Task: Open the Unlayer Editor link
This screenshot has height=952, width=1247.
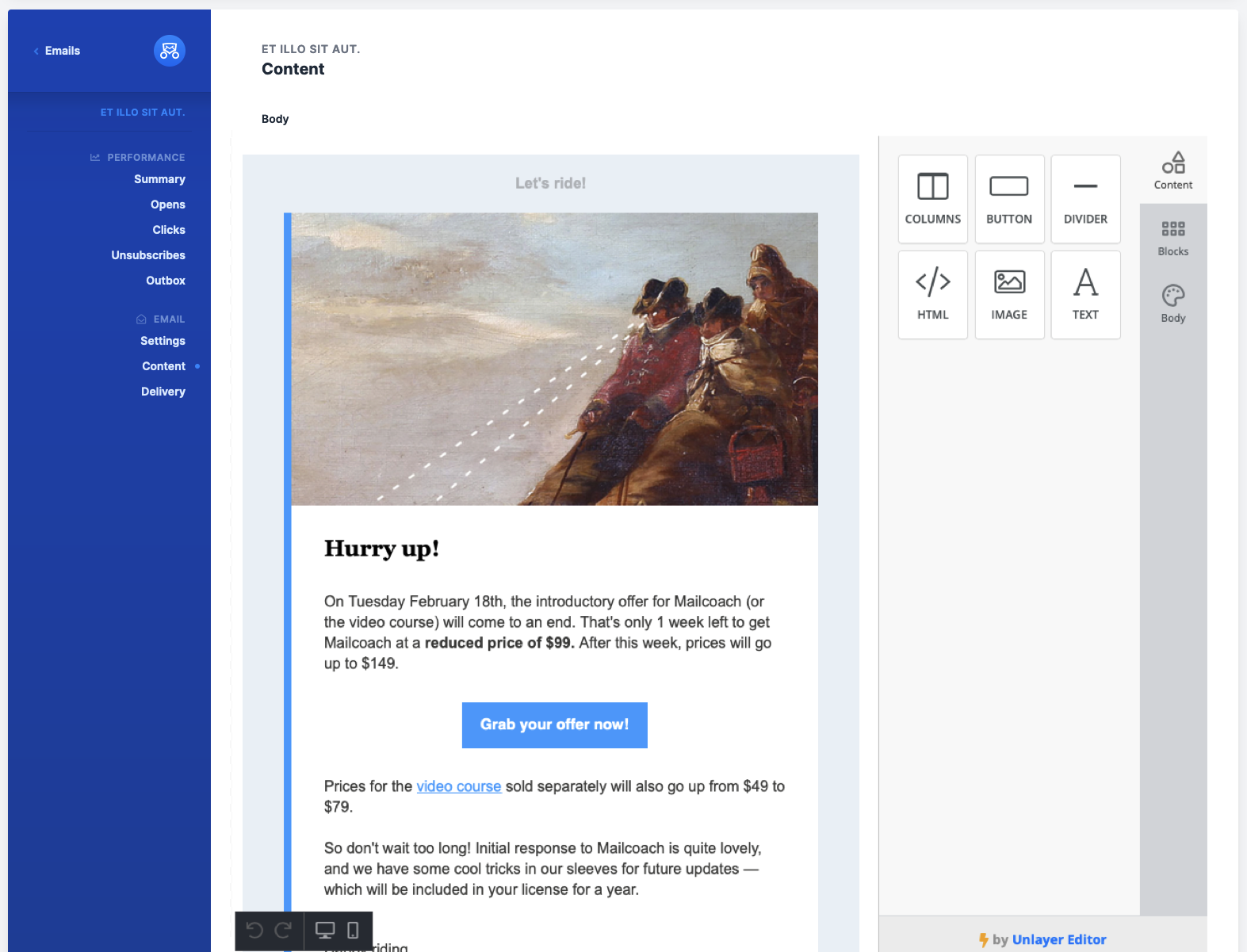Action: click(x=1059, y=939)
